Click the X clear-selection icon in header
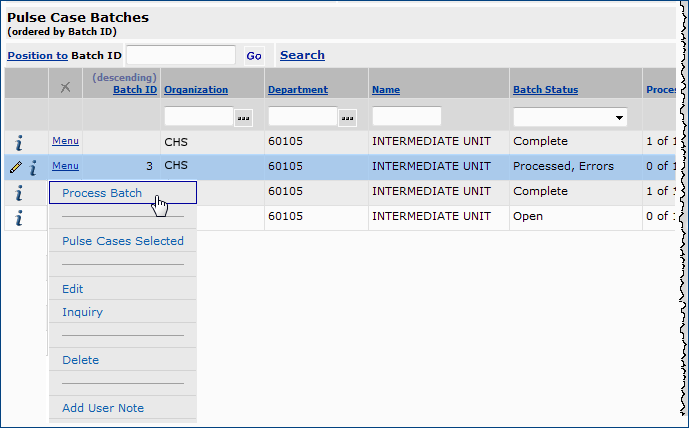The width and height of the screenshot is (689, 428). pyautogui.click(x=65, y=89)
